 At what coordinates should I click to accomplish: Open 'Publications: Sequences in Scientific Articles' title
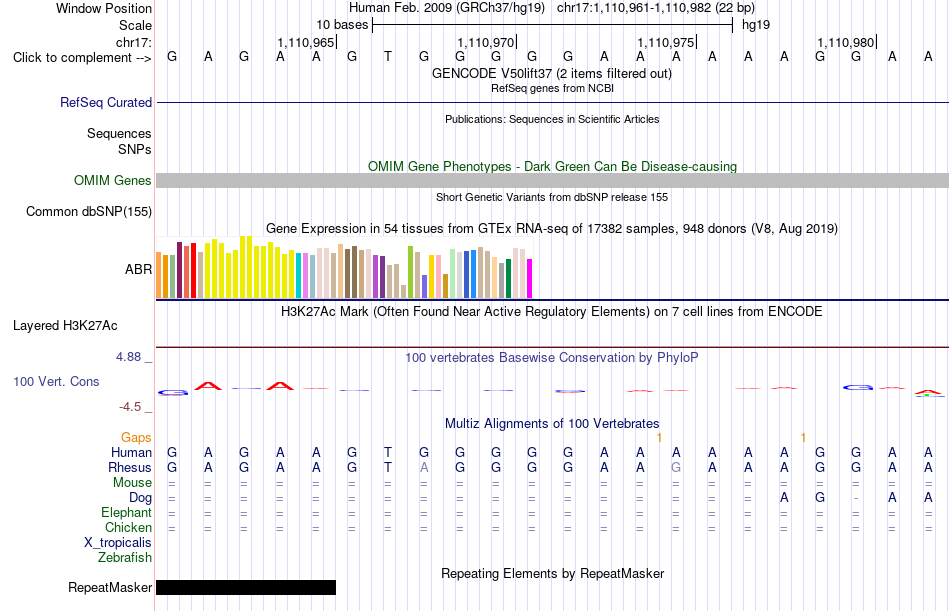pos(552,119)
